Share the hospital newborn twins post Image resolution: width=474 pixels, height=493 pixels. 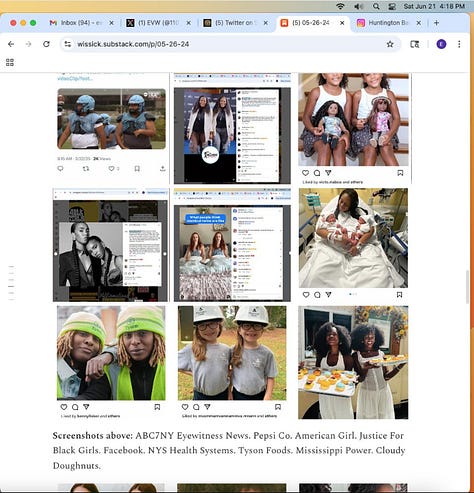pos(329,295)
